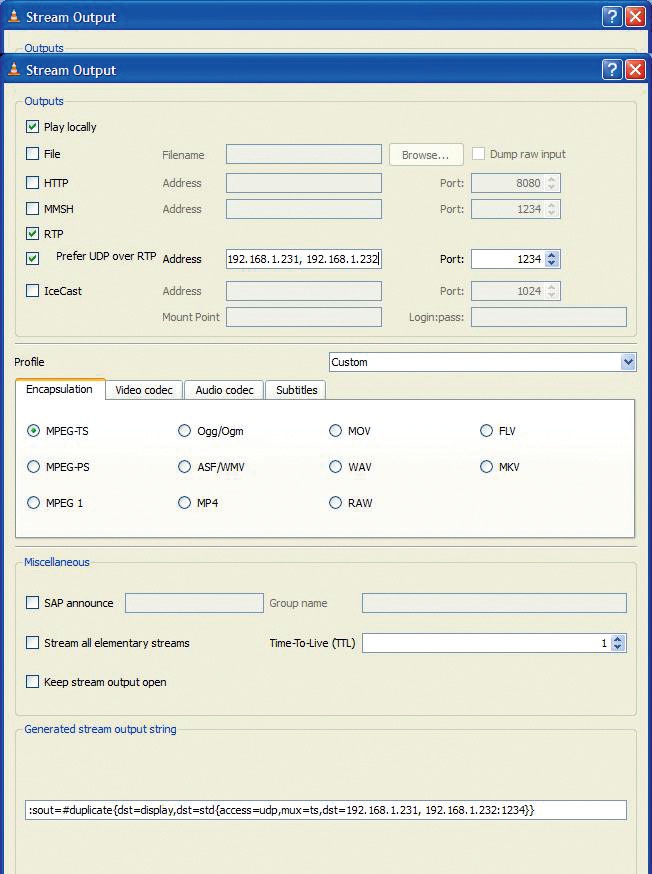Switch to the Audio codec tab

click(224, 390)
